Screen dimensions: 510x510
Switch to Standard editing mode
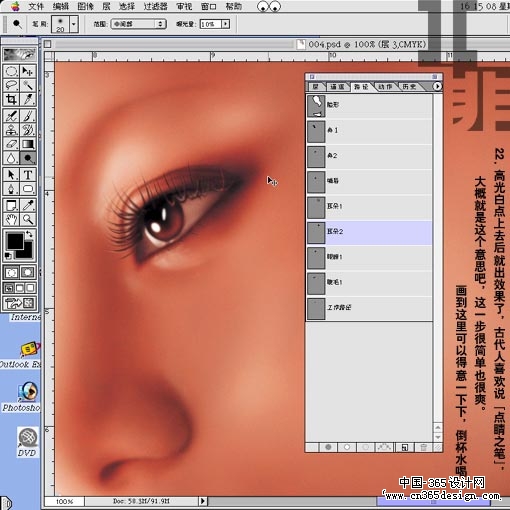point(11,272)
